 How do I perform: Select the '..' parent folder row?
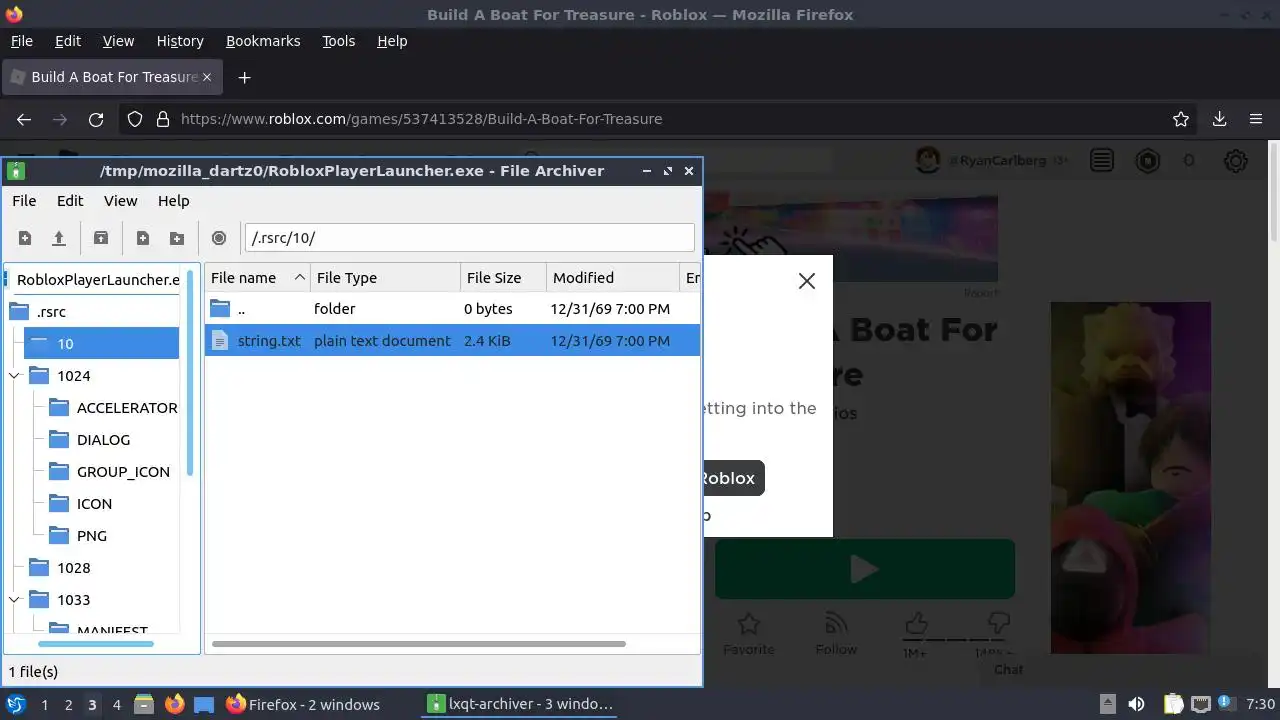click(452, 309)
